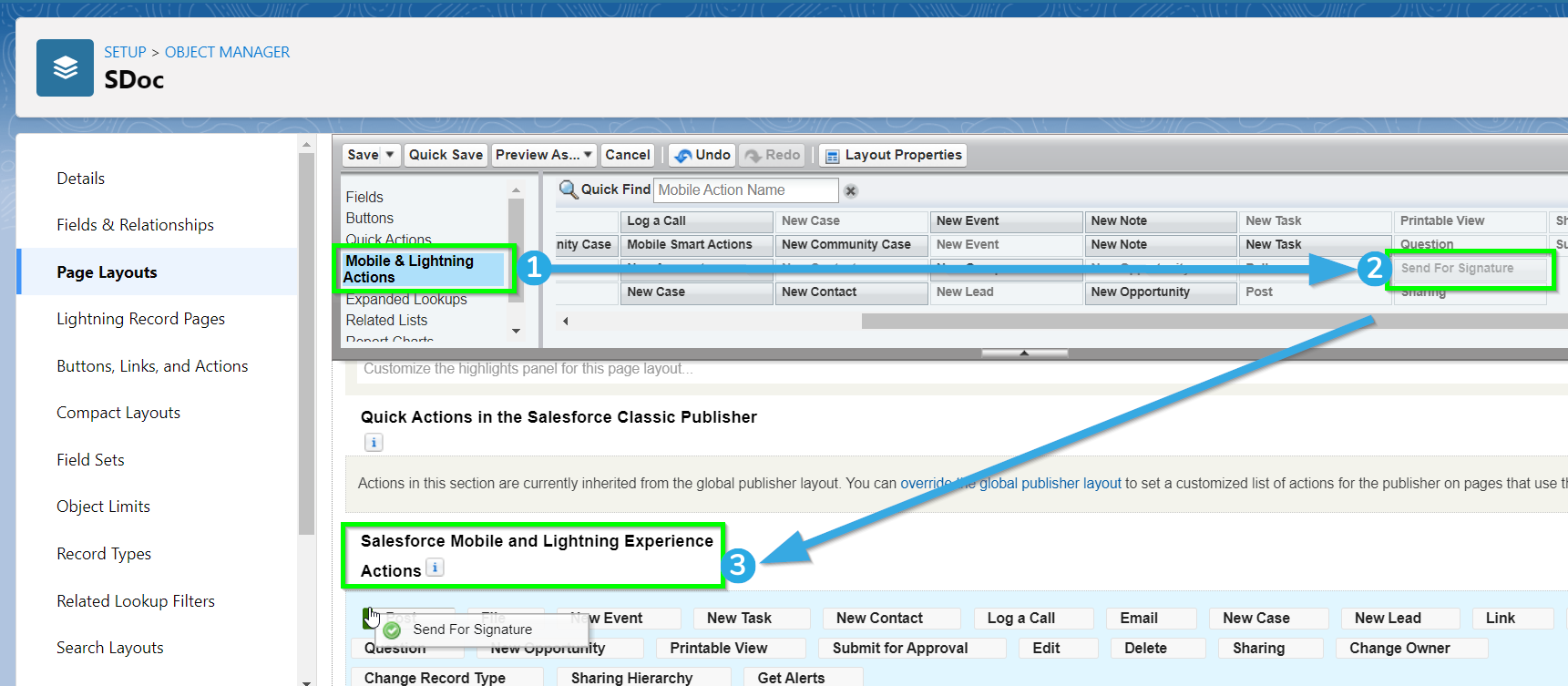This screenshot has height=686, width=1568.
Task: Open info icon beside Lightning Experience Actions heading
Action: (436, 568)
